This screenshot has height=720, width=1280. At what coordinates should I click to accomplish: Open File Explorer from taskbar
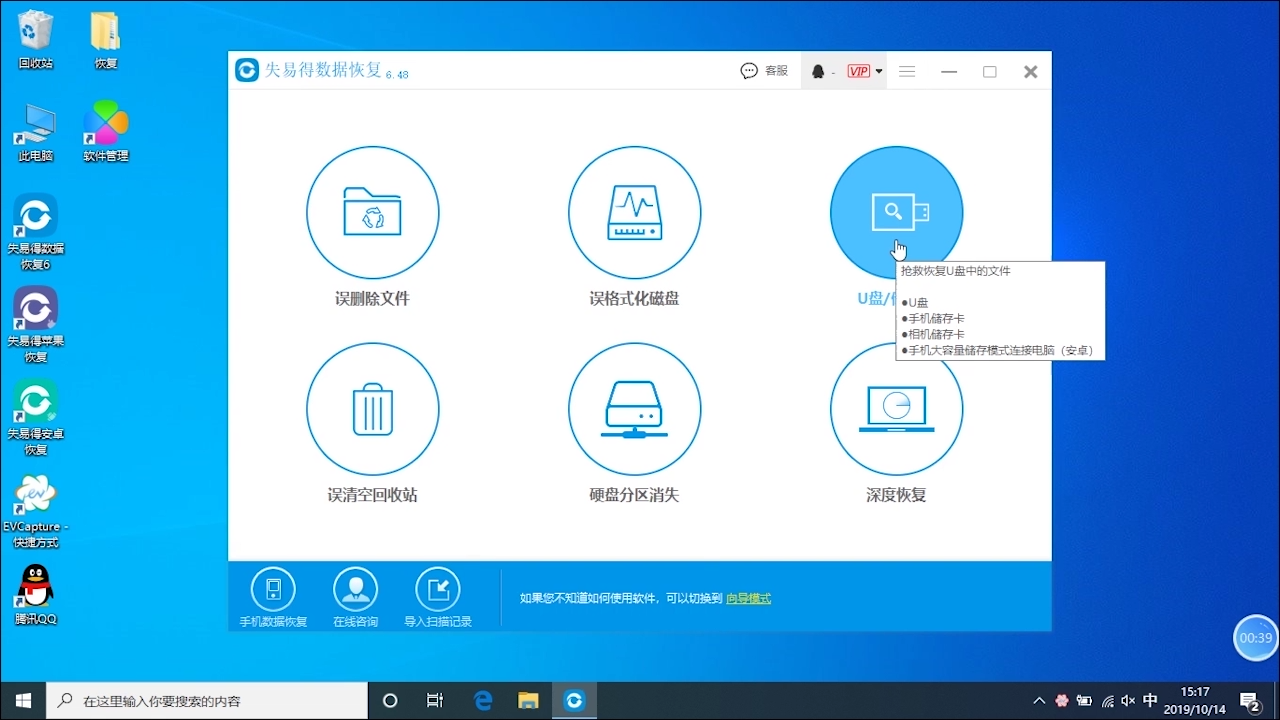528,700
